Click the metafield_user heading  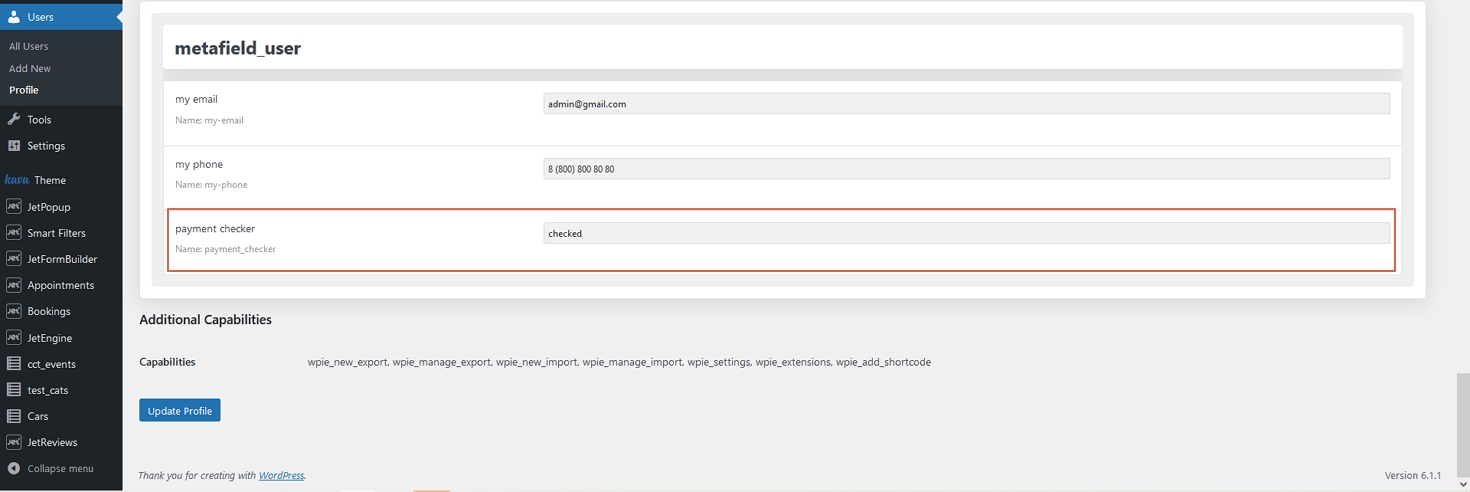tap(238, 48)
